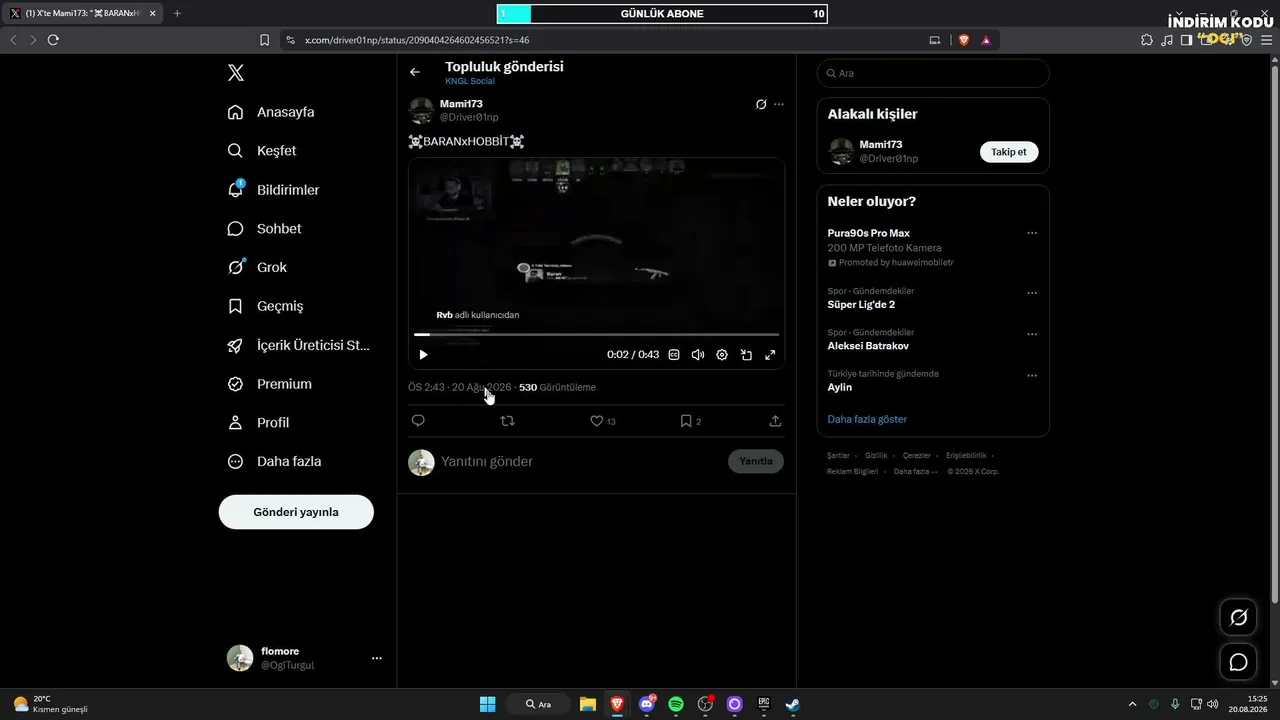
Task: Open options for Aylin trend
Action: click(x=1032, y=376)
